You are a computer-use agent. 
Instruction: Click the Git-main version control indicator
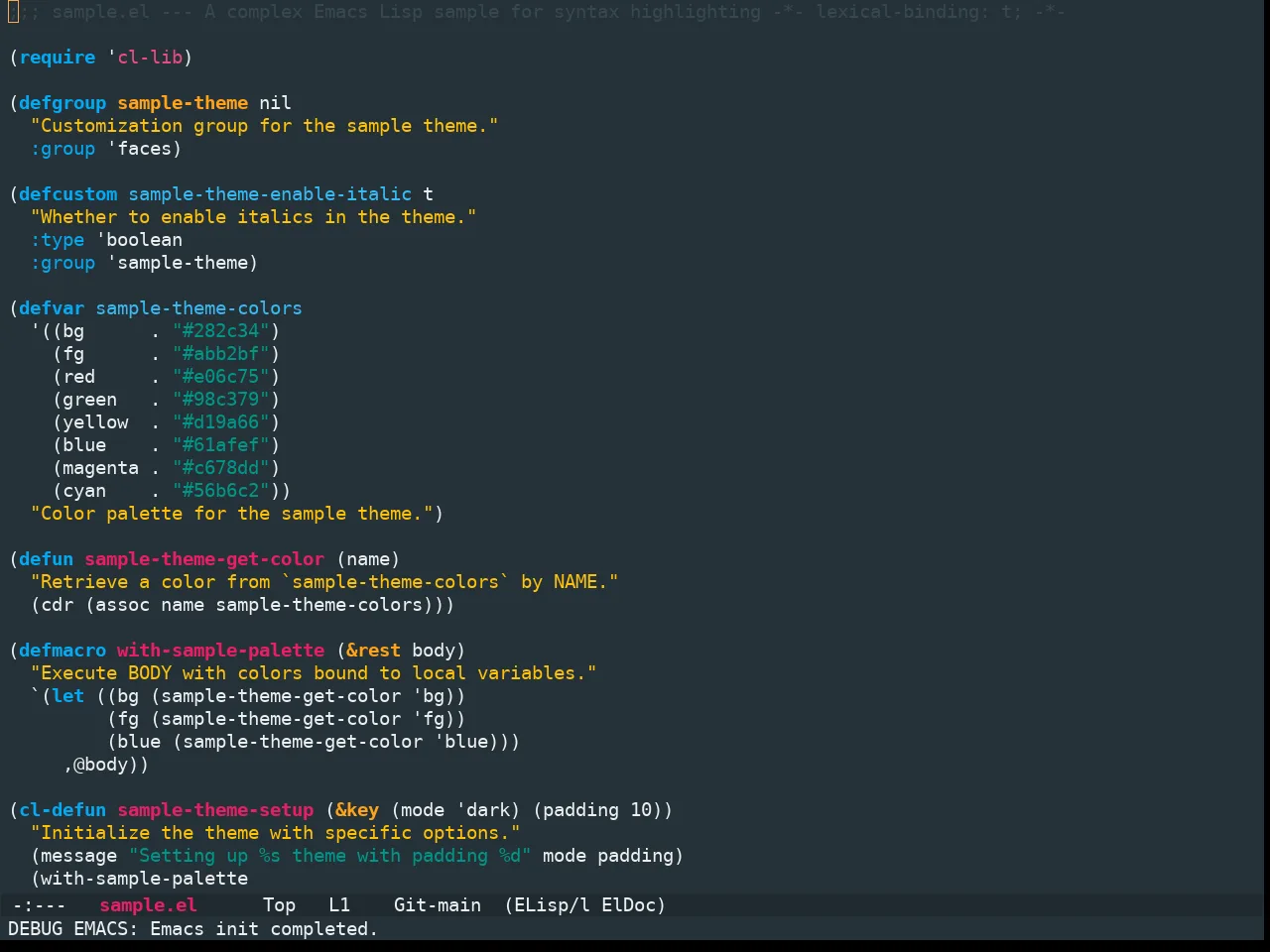[x=438, y=905]
